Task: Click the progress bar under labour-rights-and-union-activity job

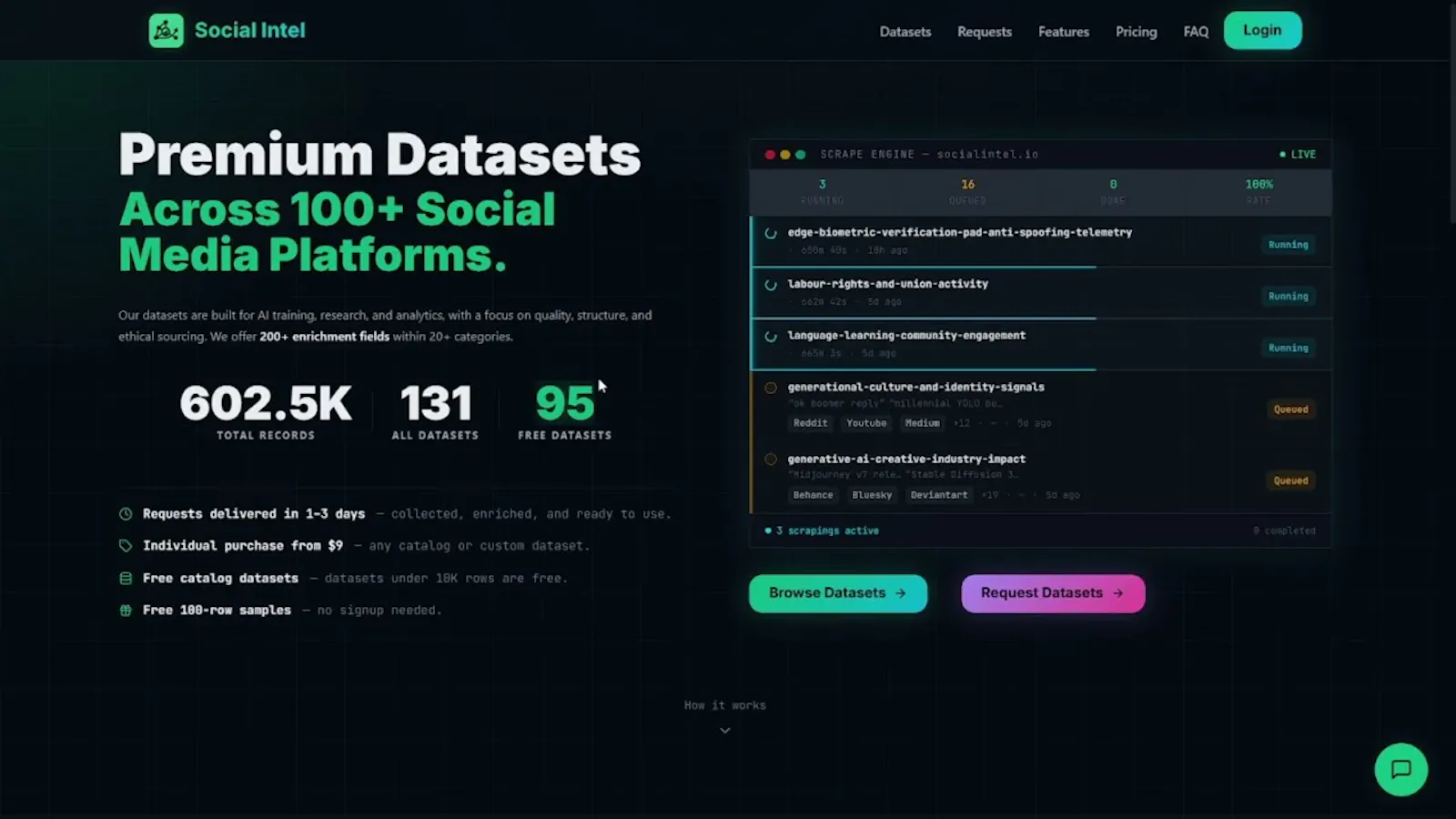Action: (924, 318)
